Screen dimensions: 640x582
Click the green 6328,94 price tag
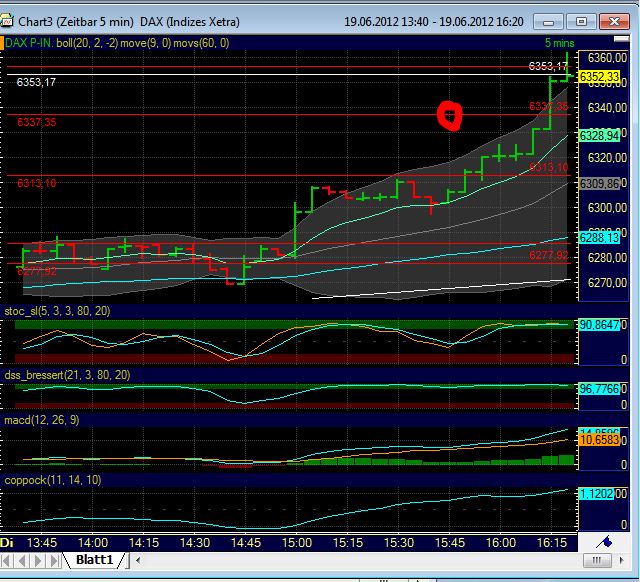coord(600,136)
